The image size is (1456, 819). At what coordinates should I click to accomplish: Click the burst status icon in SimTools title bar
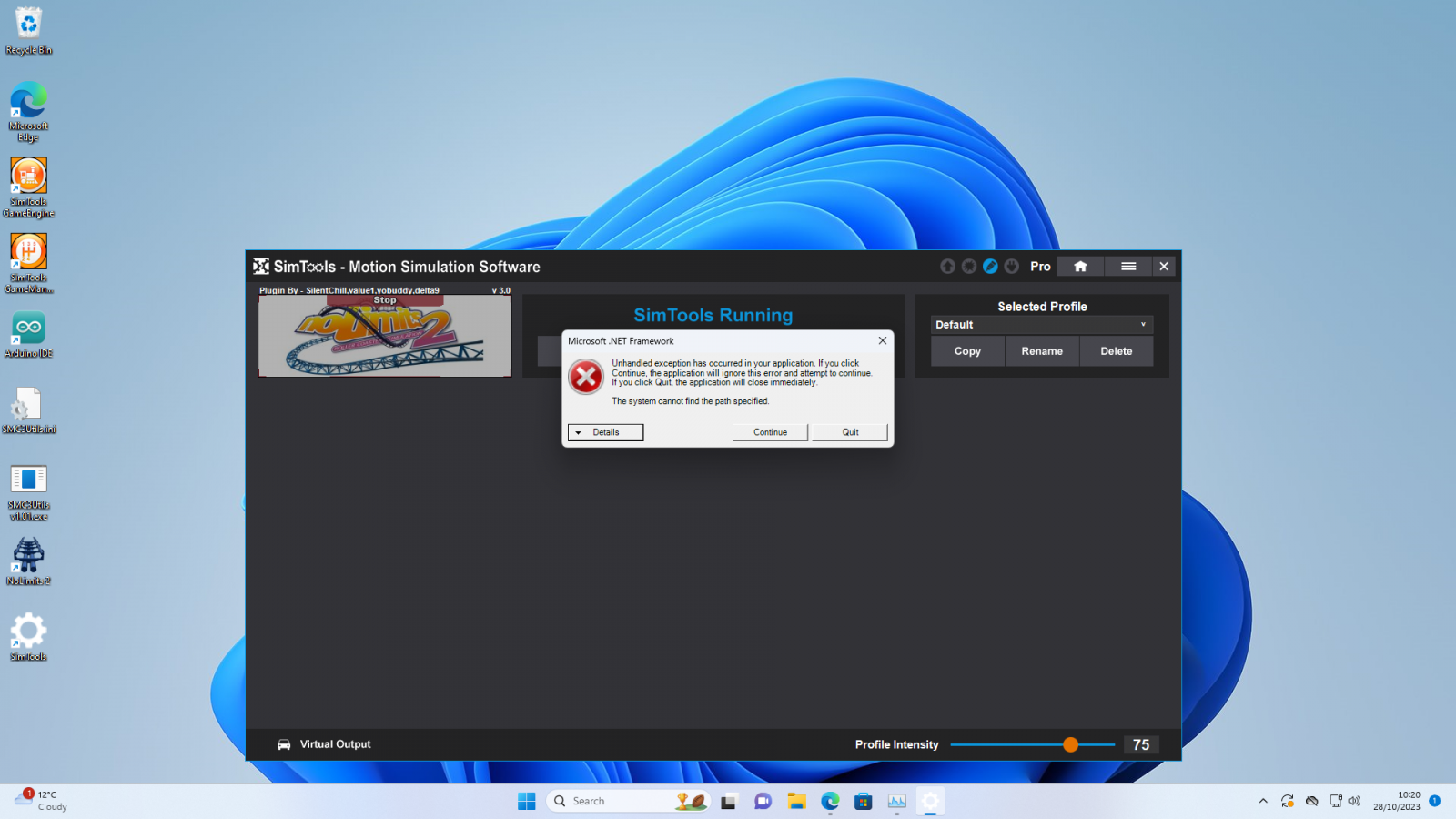pyautogui.click(x=969, y=266)
